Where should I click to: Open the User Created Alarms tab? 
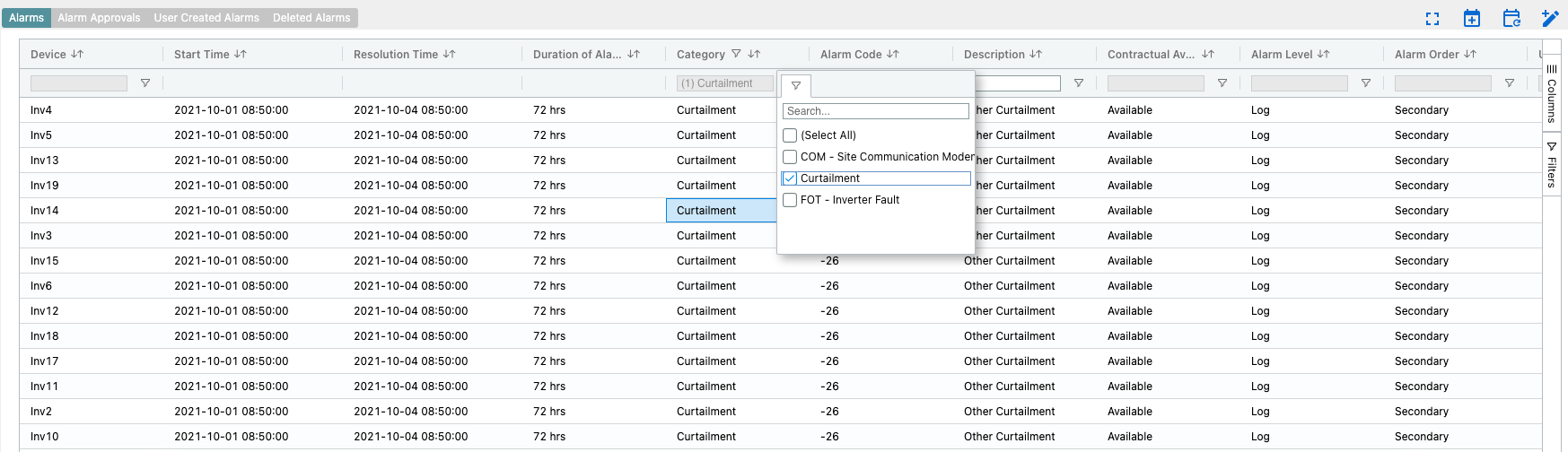click(206, 18)
